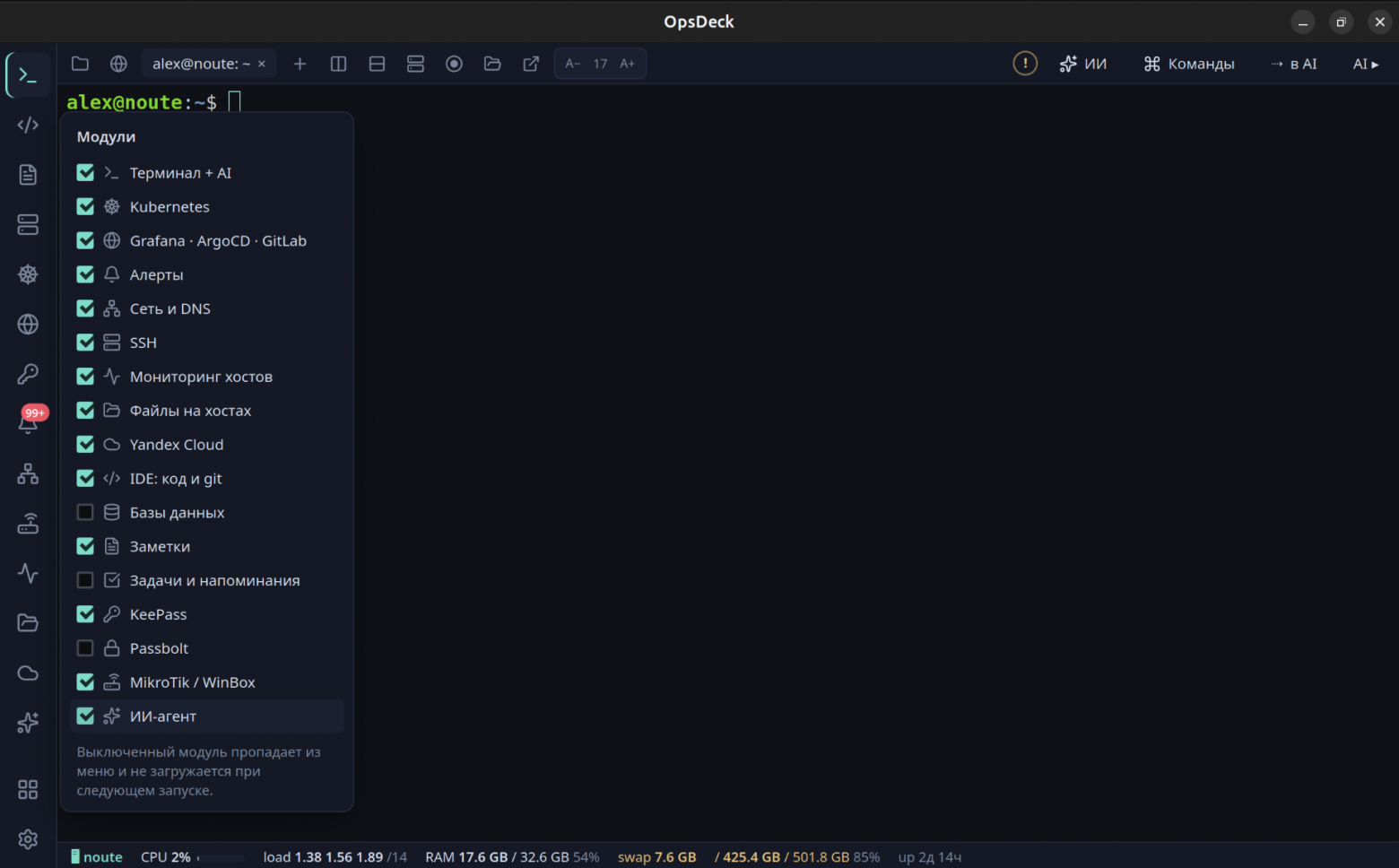The image size is (1399, 868).
Task: Expand the AI panel arrow button
Action: pos(1366,64)
